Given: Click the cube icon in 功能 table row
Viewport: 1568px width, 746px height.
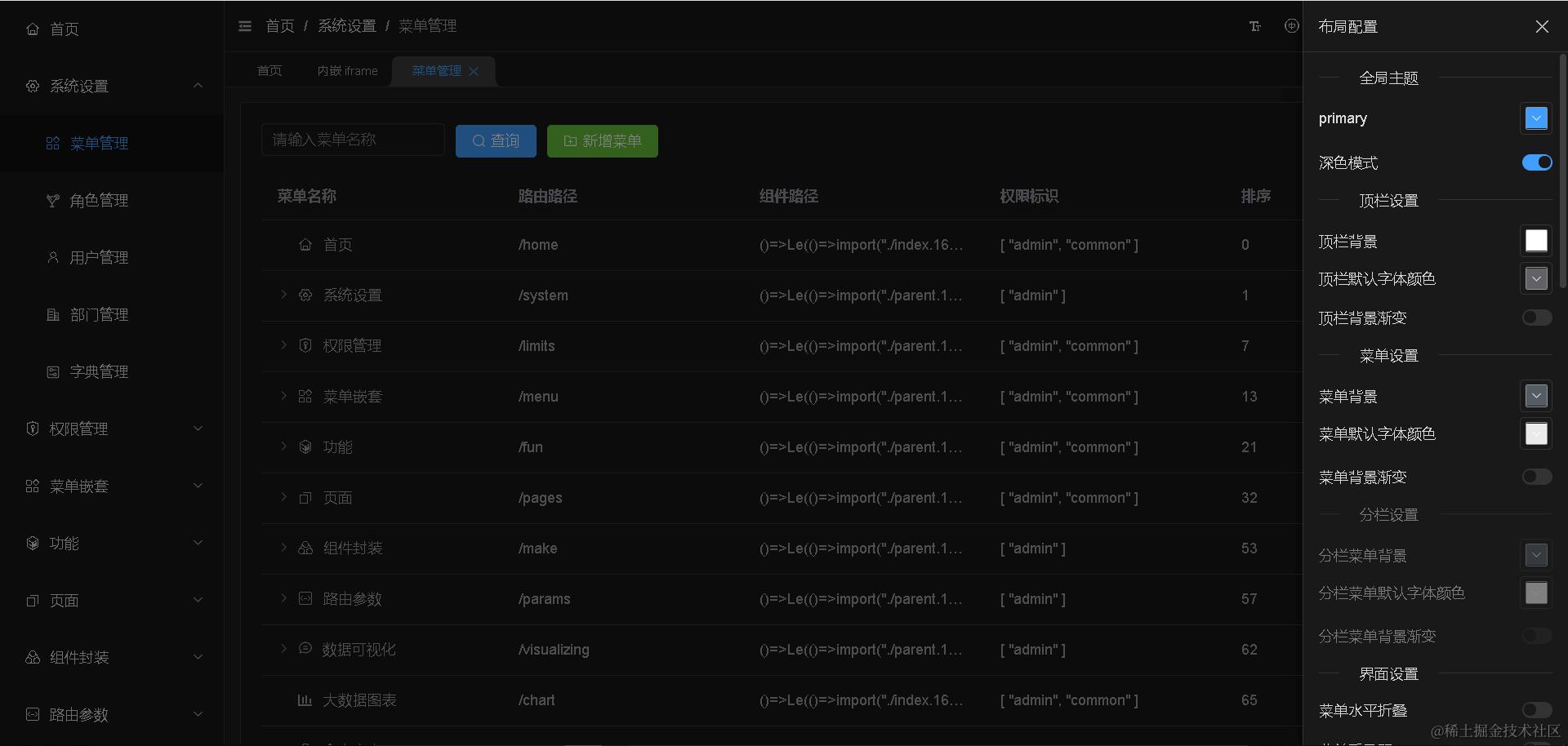Looking at the screenshot, I should click(x=305, y=447).
